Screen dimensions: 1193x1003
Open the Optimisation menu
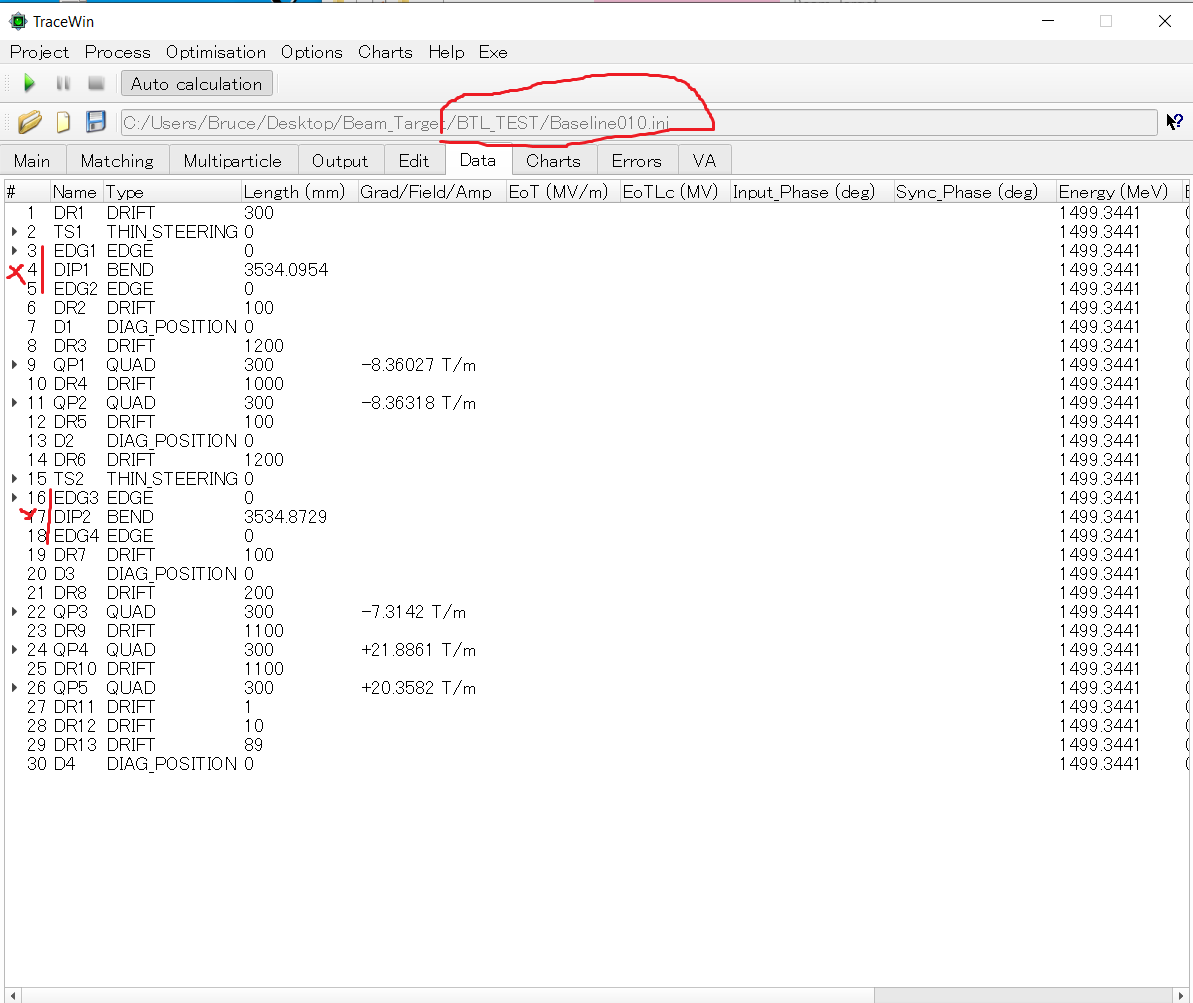click(216, 52)
